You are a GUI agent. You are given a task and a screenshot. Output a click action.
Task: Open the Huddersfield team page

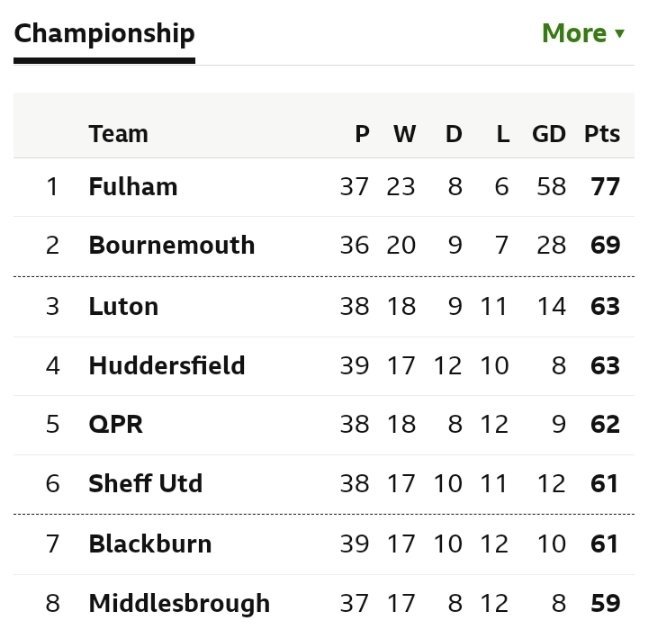pos(167,365)
